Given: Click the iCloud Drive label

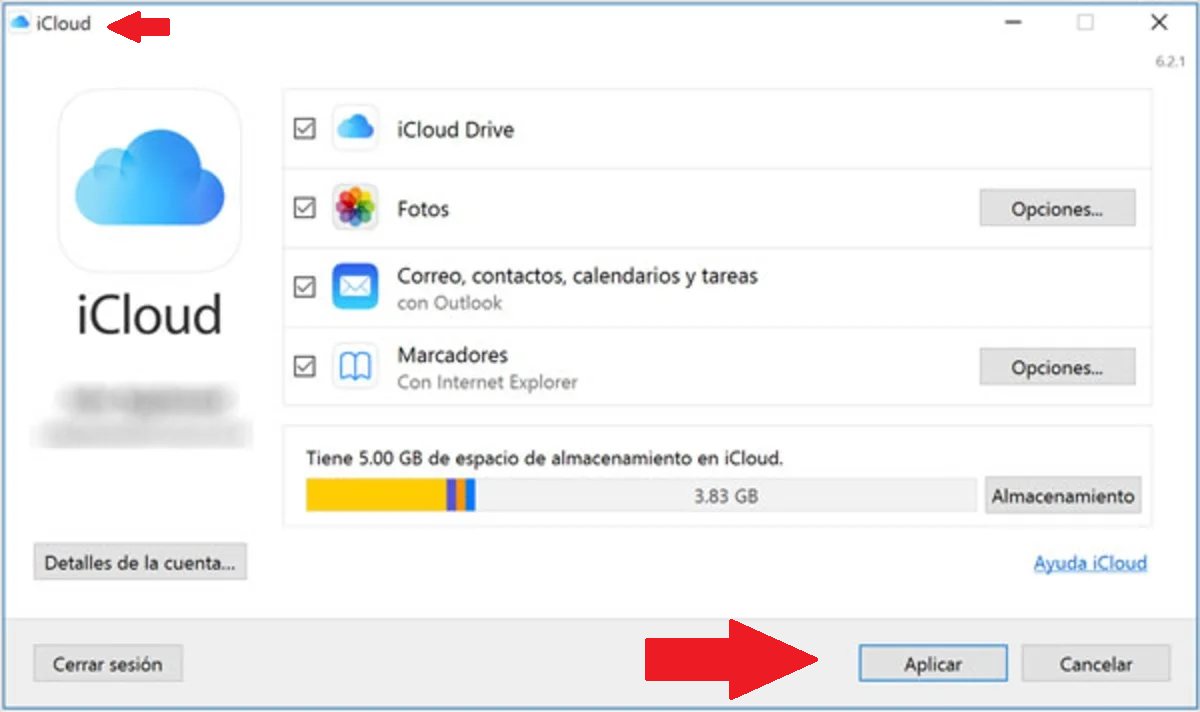Looking at the screenshot, I should (456, 130).
